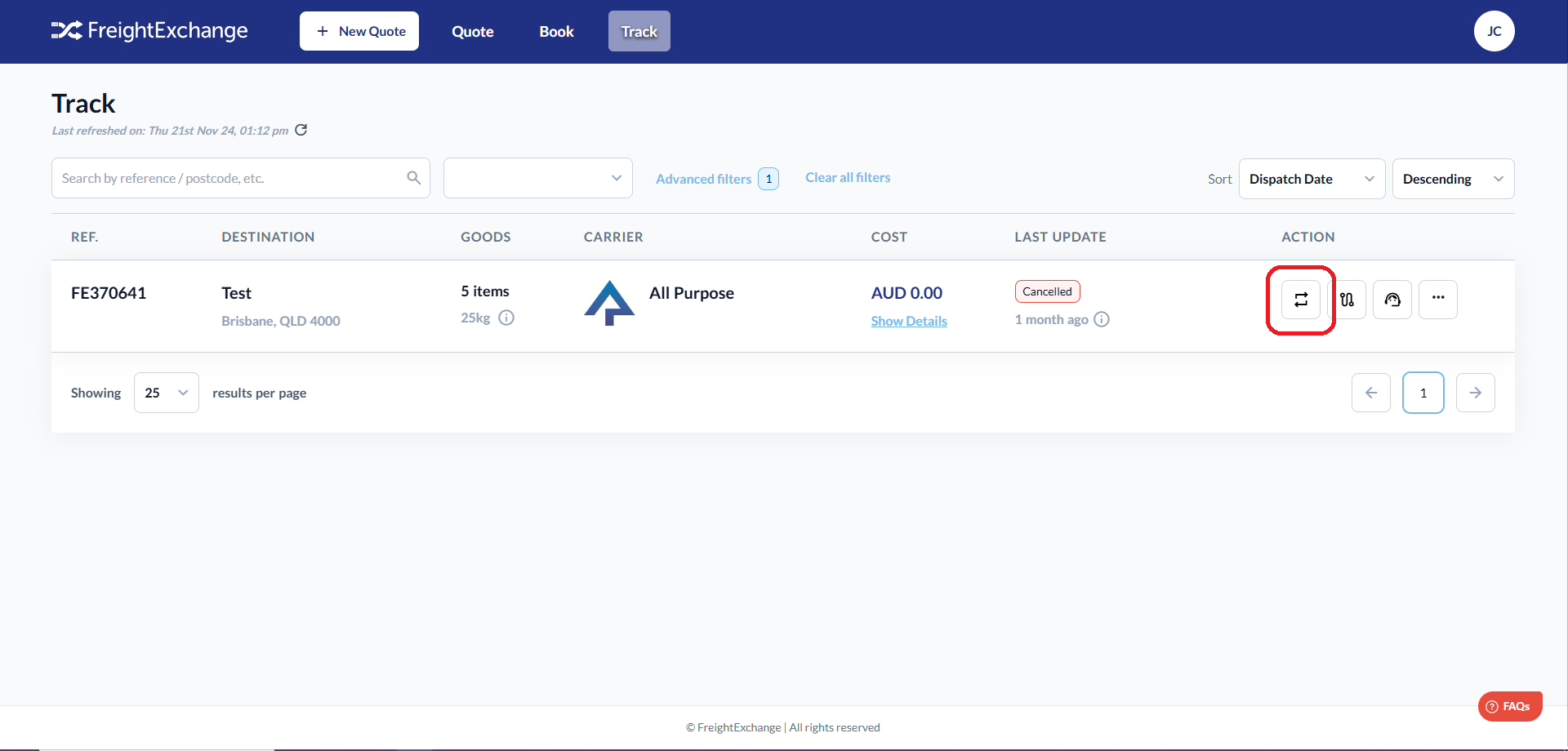Viewport: 1568px width, 751px height.
Task: Click the FreightExchange logo
Action: pyautogui.click(x=149, y=31)
